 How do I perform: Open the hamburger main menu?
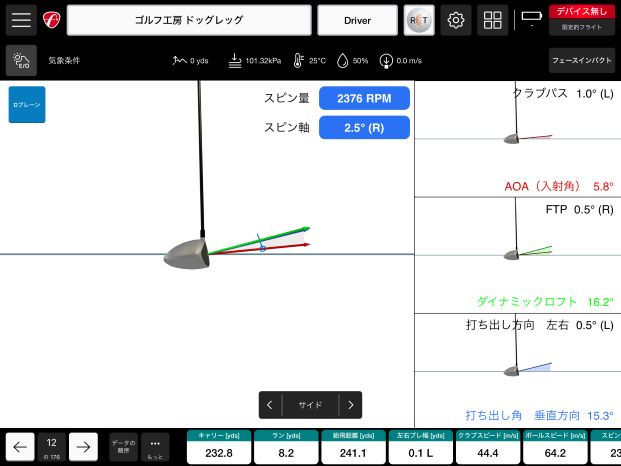tap(21, 20)
